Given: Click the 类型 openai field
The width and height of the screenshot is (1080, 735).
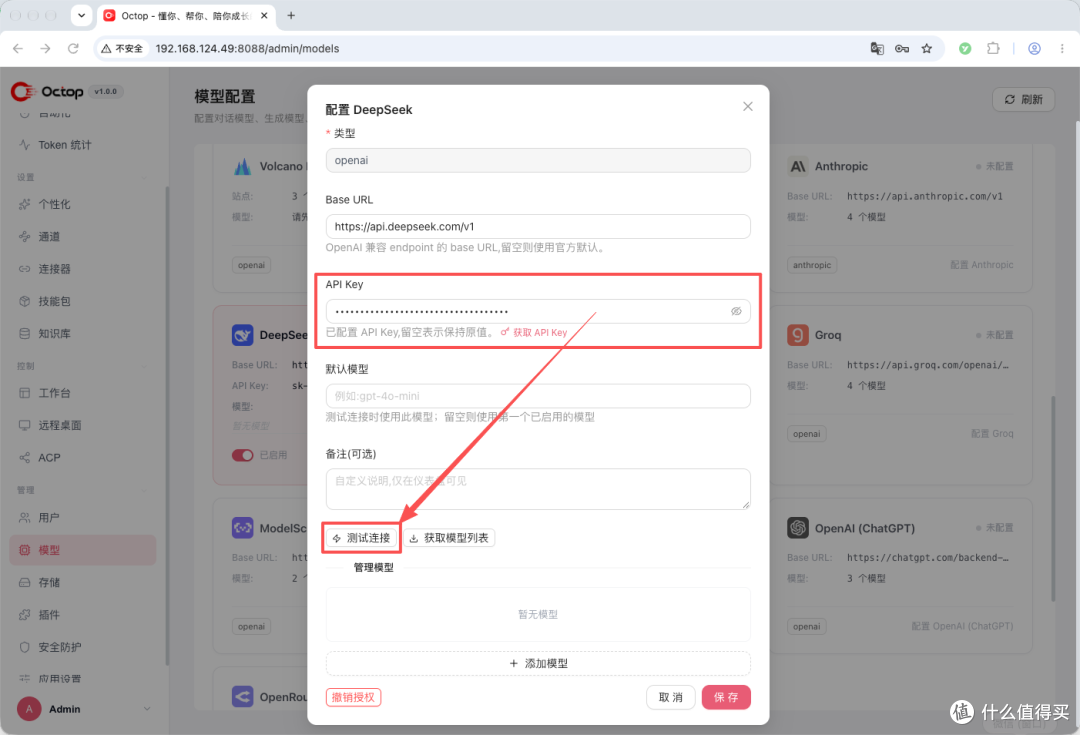Looking at the screenshot, I should pyautogui.click(x=538, y=161).
